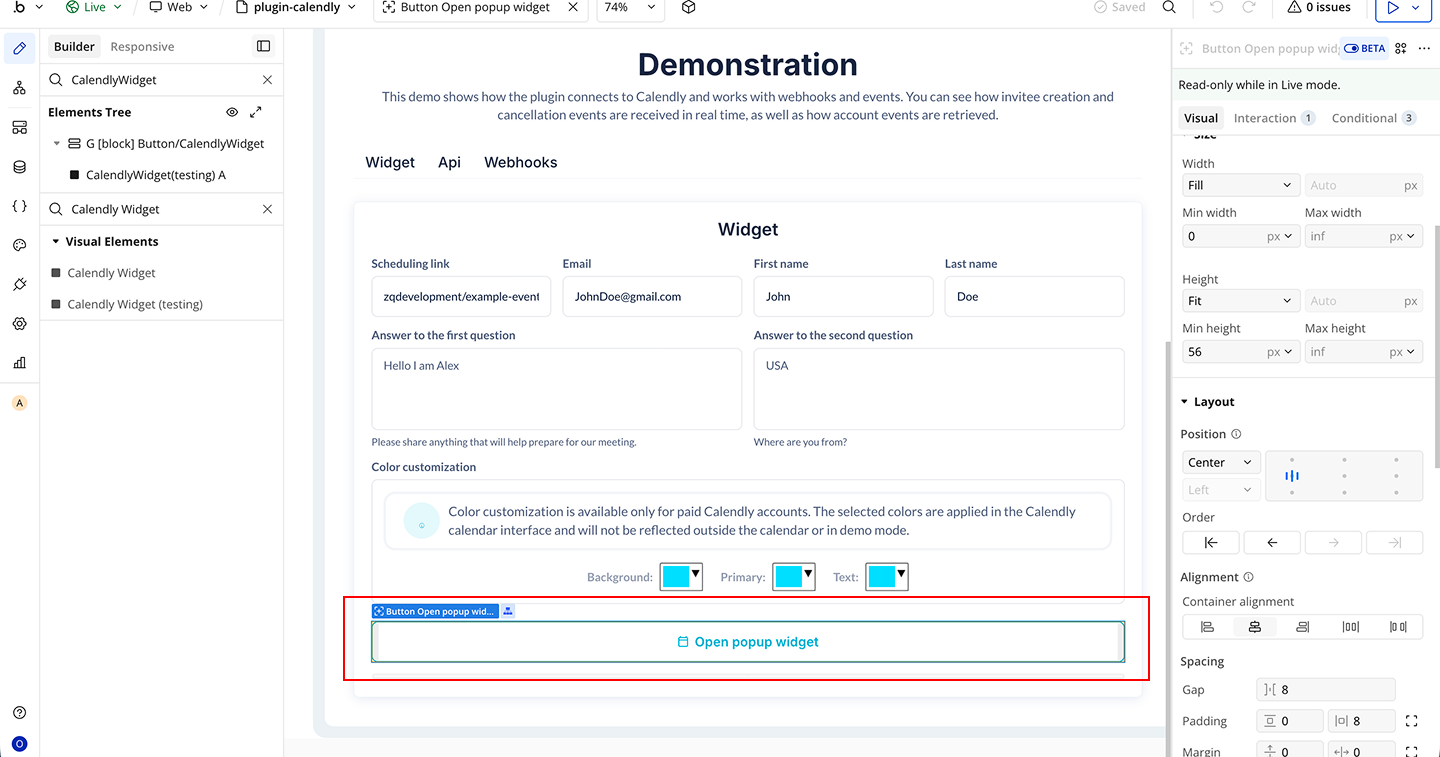Image resolution: width=1440 pixels, height=757 pixels.
Task: Open the Settings gear icon in sidebar
Action: (x=19, y=324)
